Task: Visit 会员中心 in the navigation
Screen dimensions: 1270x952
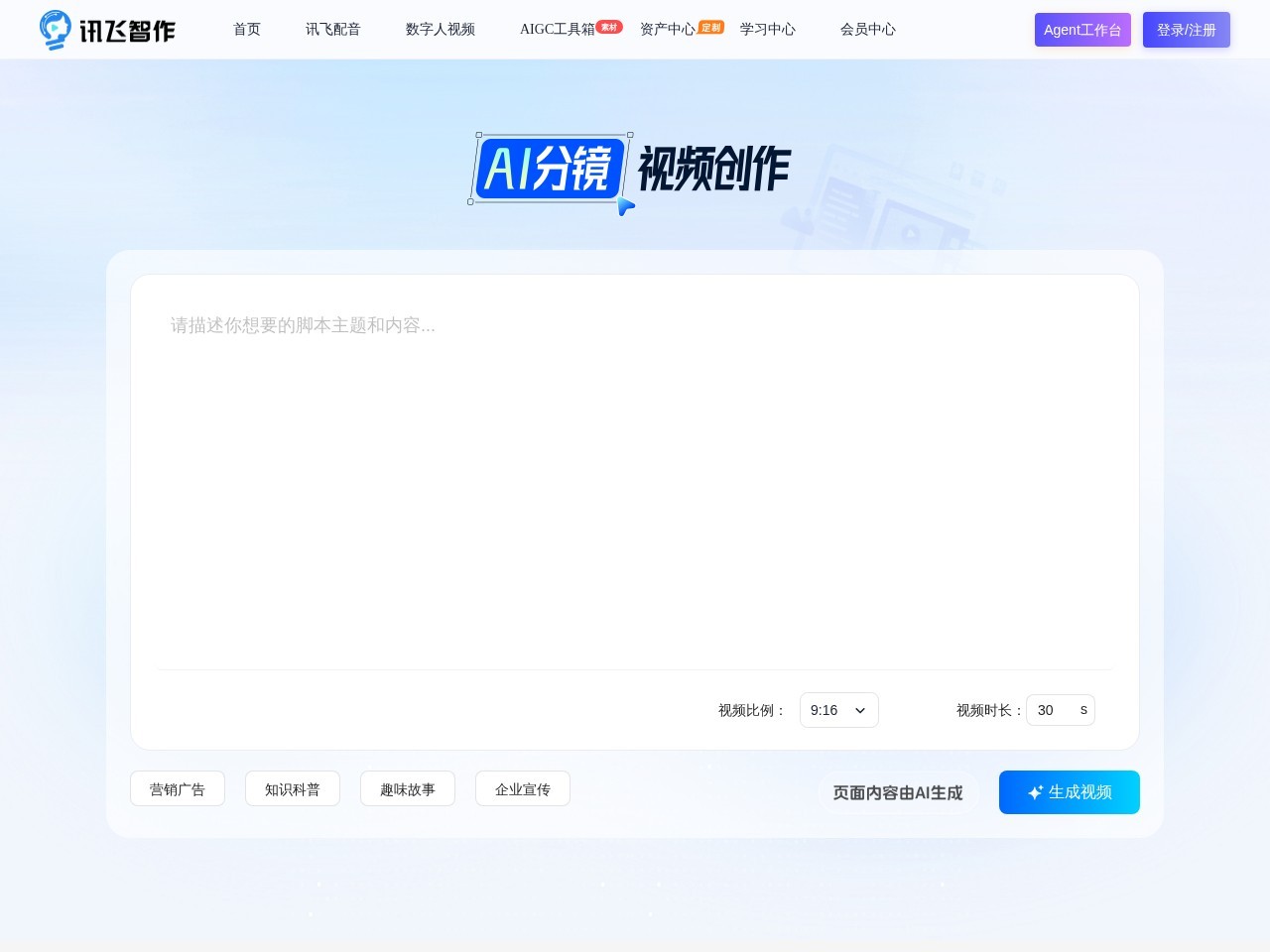Action: [868, 30]
